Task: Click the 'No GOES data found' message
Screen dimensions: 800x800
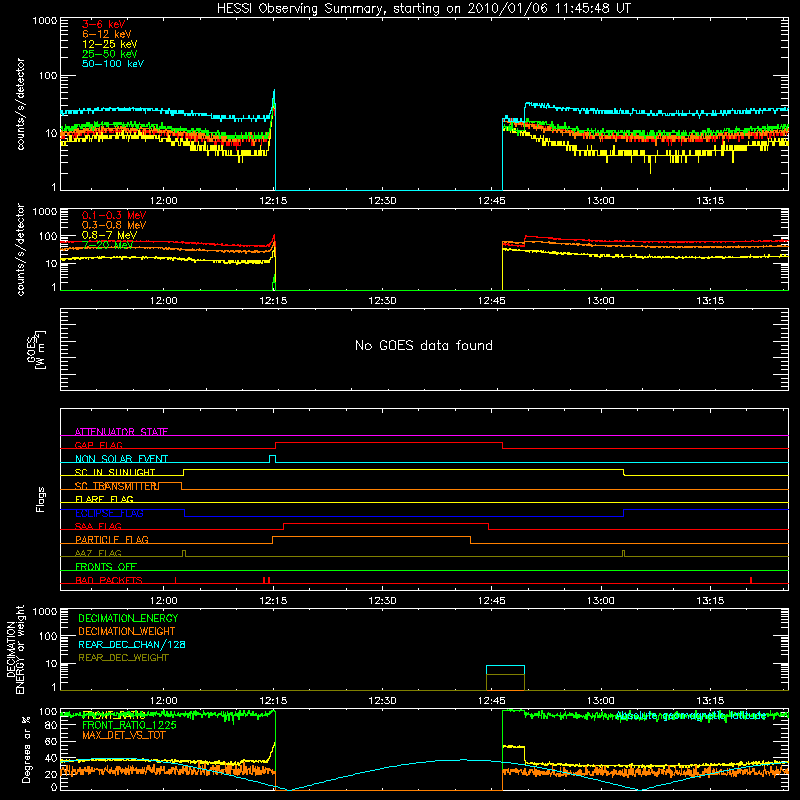Action: (423, 345)
